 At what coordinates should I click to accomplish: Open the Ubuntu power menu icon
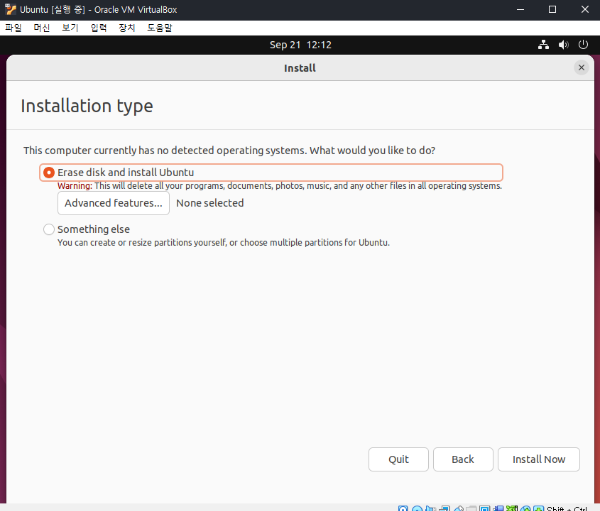click(x=583, y=45)
